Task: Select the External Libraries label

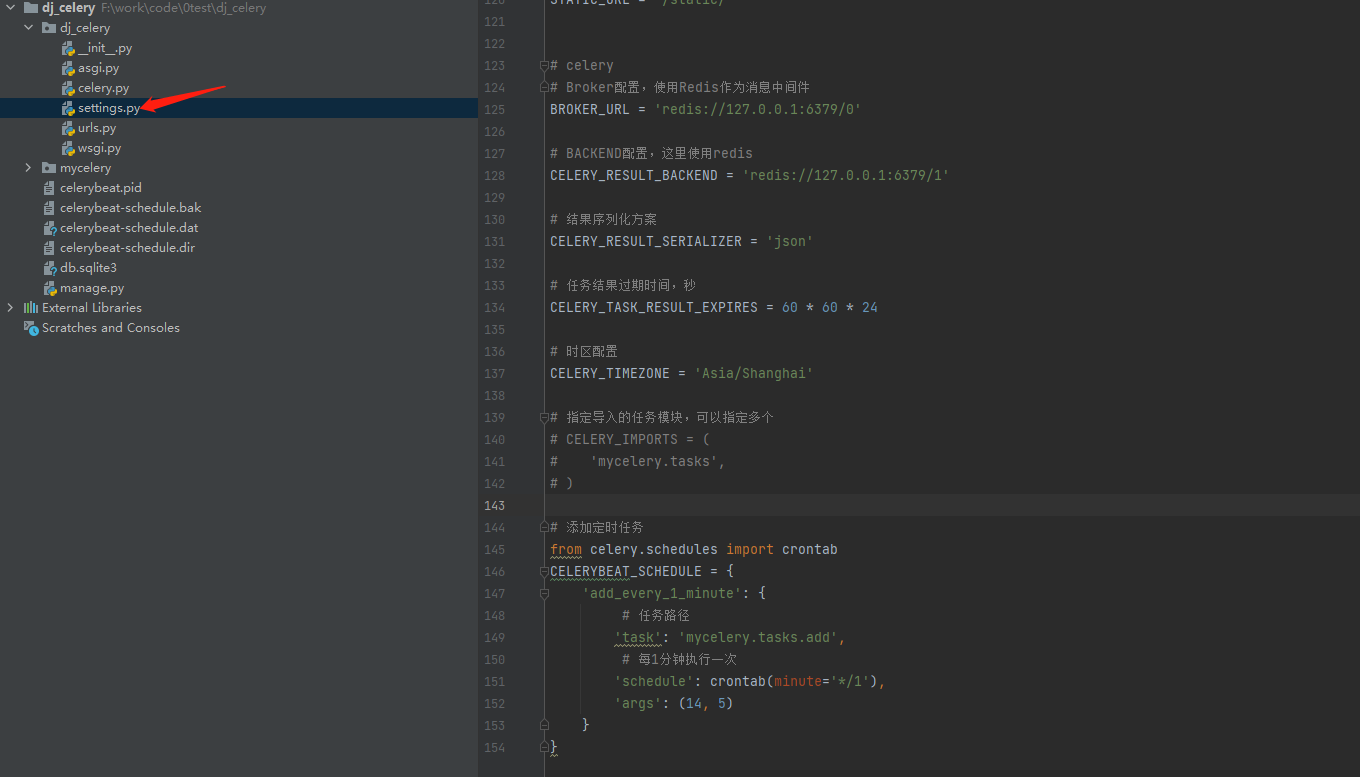Action: coord(92,308)
